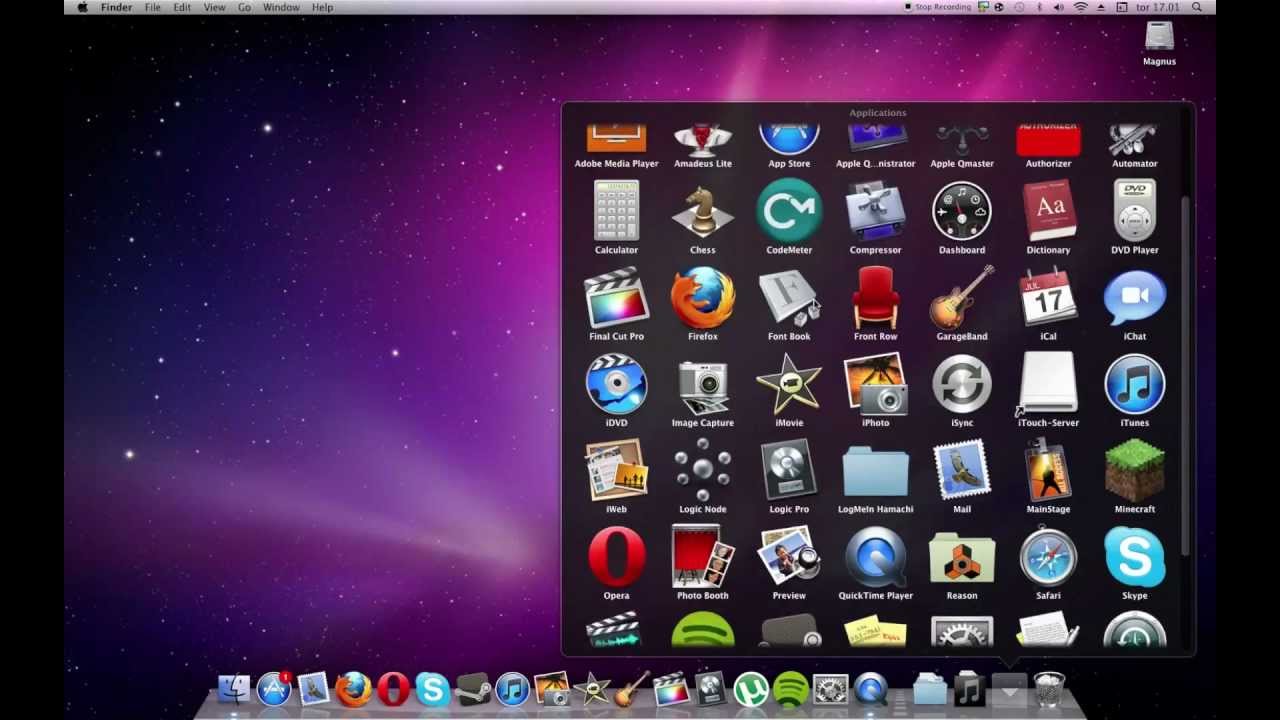Open the Bluetooth status menu
Image resolution: width=1280 pixels, height=720 pixels.
click(1039, 7)
